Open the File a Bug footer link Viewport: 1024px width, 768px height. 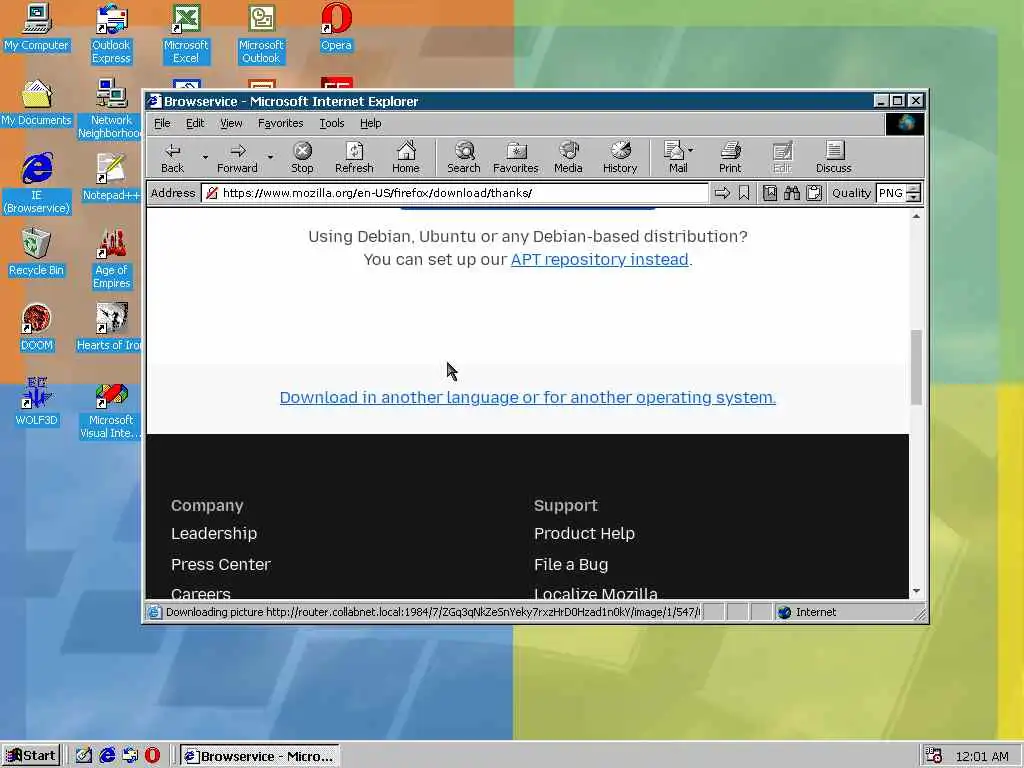click(571, 564)
